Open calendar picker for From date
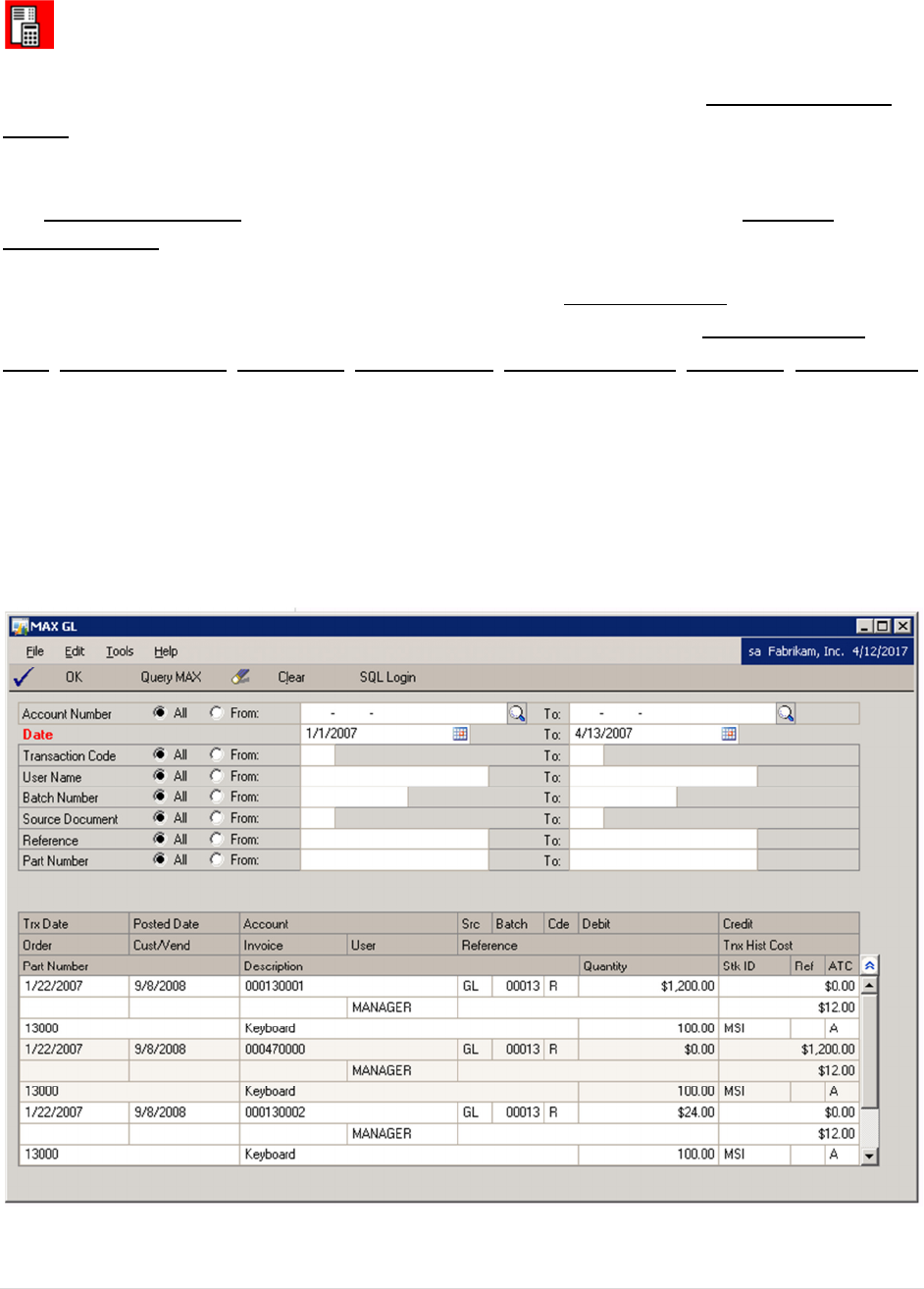The width and height of the screenshot is (924, 1289). coord(460,734)
